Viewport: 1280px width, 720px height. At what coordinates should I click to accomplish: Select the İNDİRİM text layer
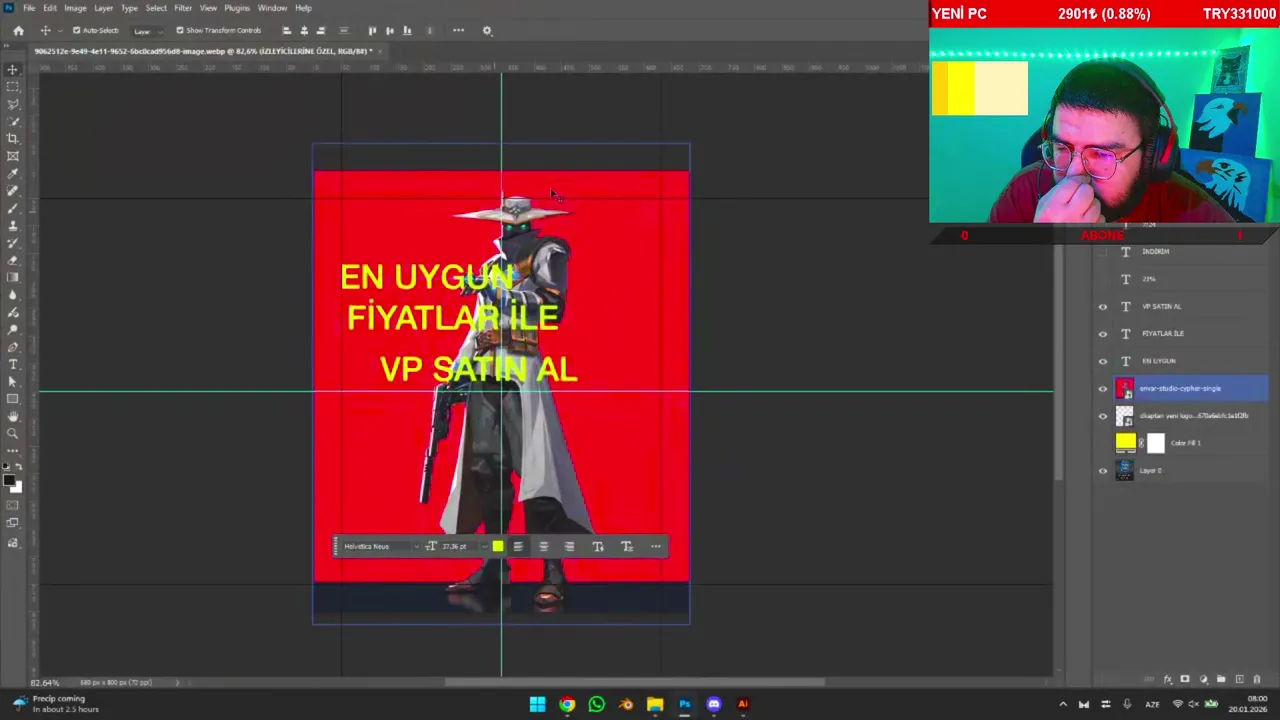click(x=1190, y=252)
